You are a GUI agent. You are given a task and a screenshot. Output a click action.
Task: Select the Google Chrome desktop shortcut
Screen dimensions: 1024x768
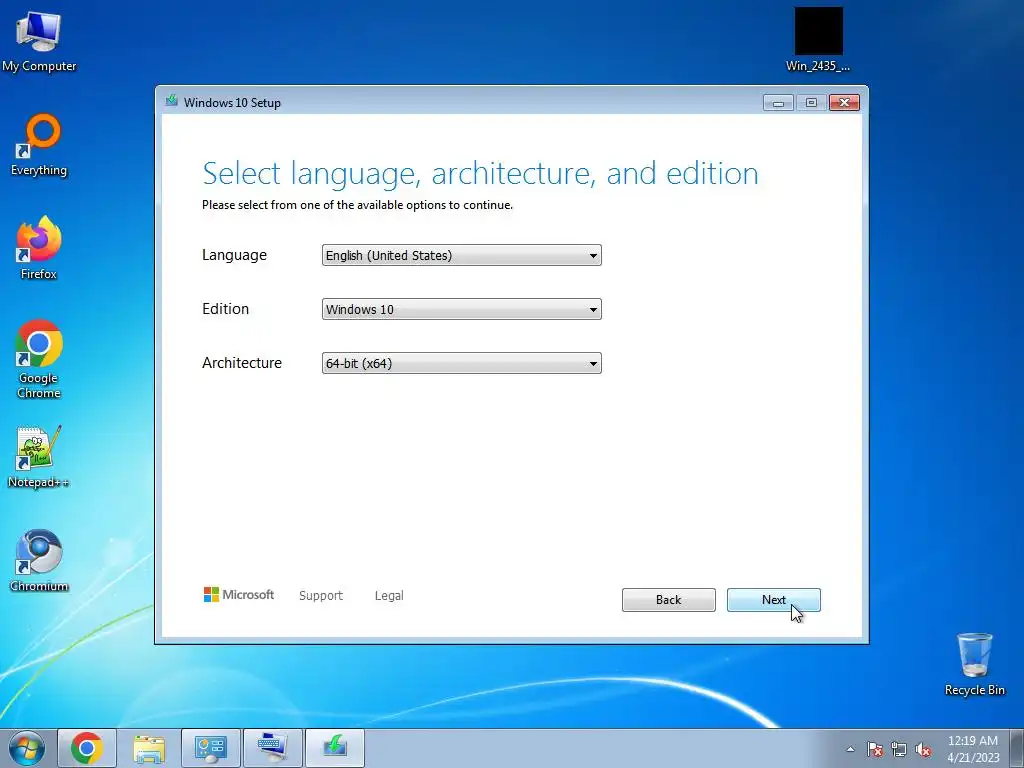pyautogui.click(x=39, y=359)
